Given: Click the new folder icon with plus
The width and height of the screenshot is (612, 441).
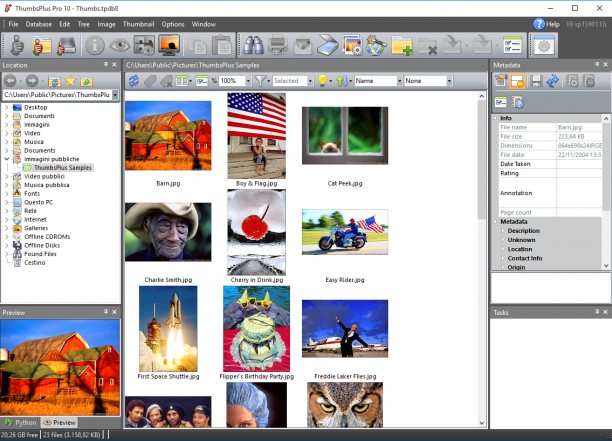Looking at the screenshot, I should pos(402,45).
